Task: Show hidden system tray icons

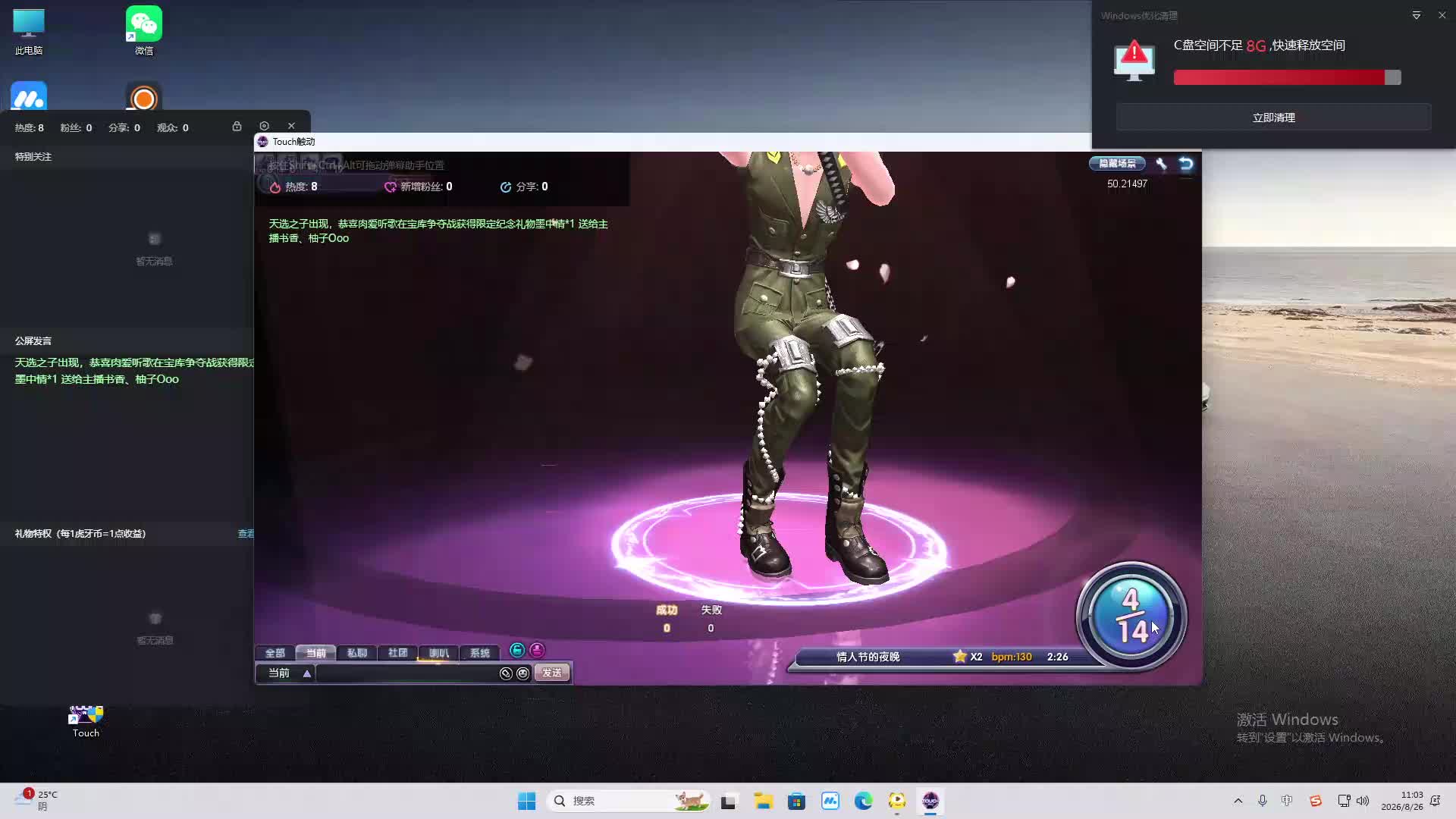Action: 1238,801
